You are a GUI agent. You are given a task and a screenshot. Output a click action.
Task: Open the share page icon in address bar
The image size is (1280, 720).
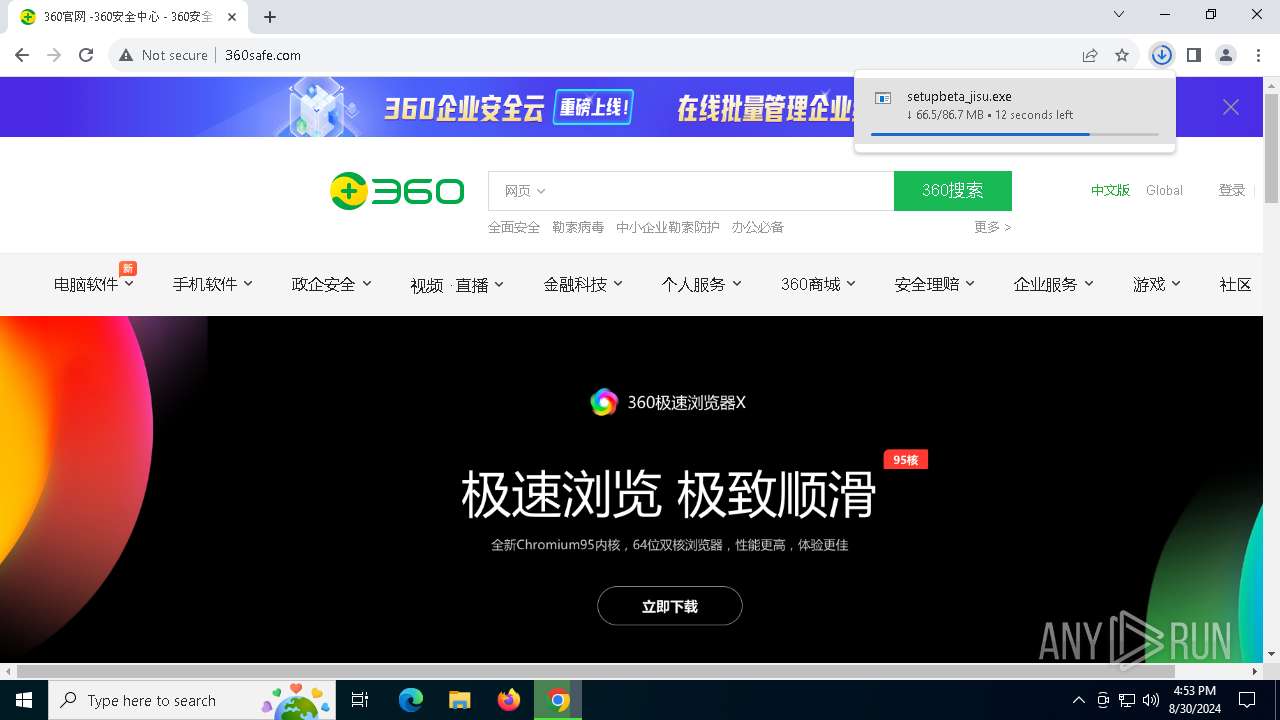click(x=1090, y=55)
